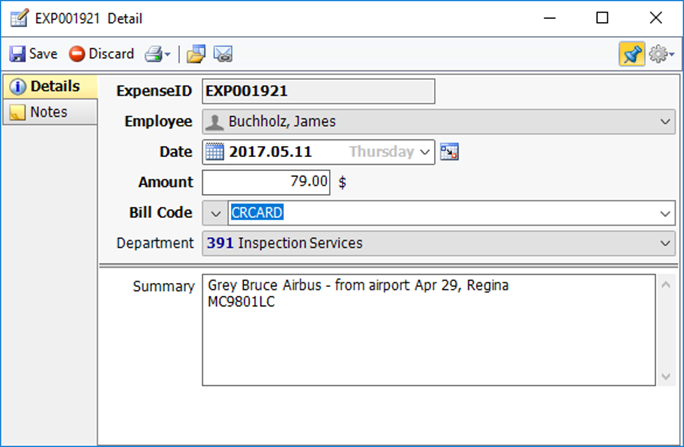
Task: Switch to the Notes tab
Action: 50,112
